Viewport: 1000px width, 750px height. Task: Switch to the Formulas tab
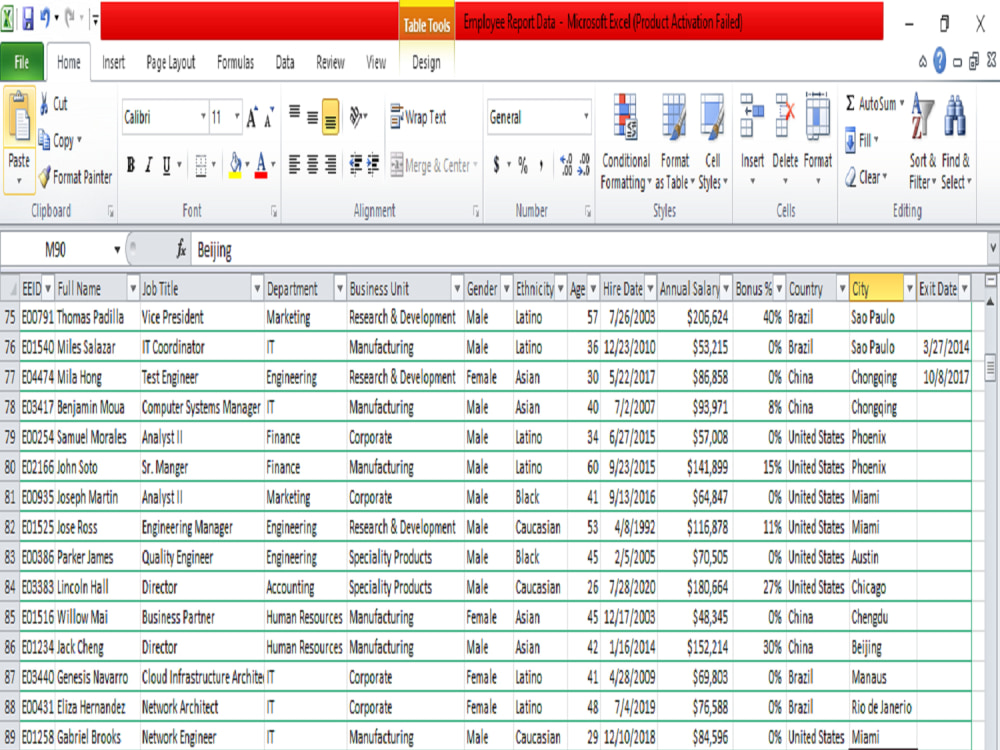point(235,62)
